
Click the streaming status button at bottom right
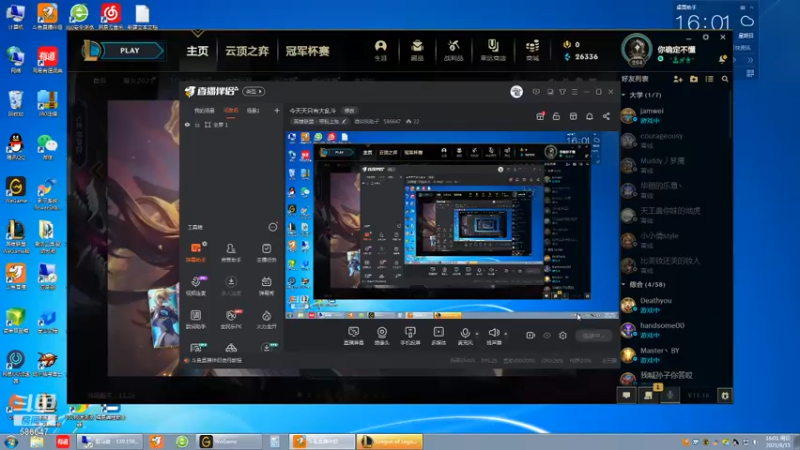pyautogui.click(x=594, y=336)
